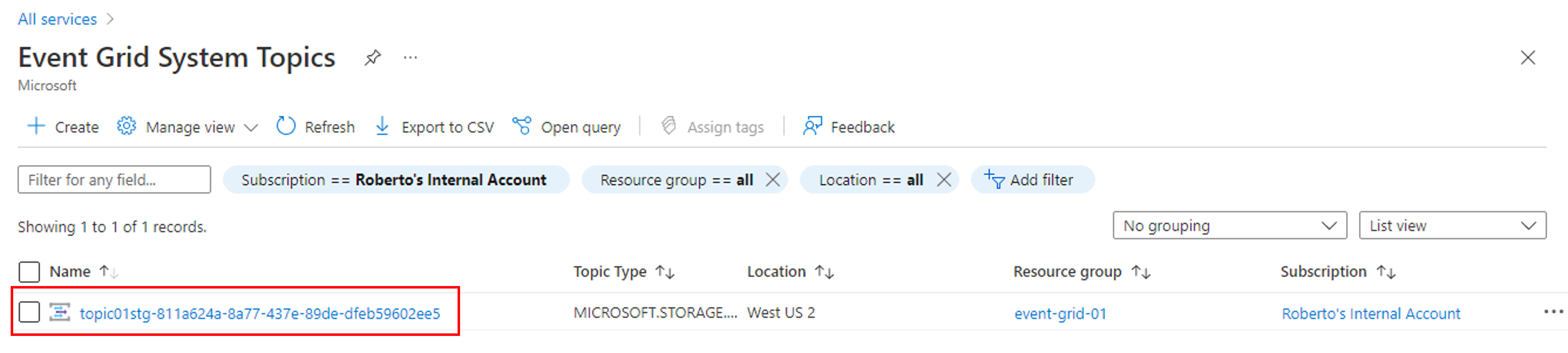Pin Event Grid System Topics to dashboard
The image size is (1568, 353).
click(372, 58)
